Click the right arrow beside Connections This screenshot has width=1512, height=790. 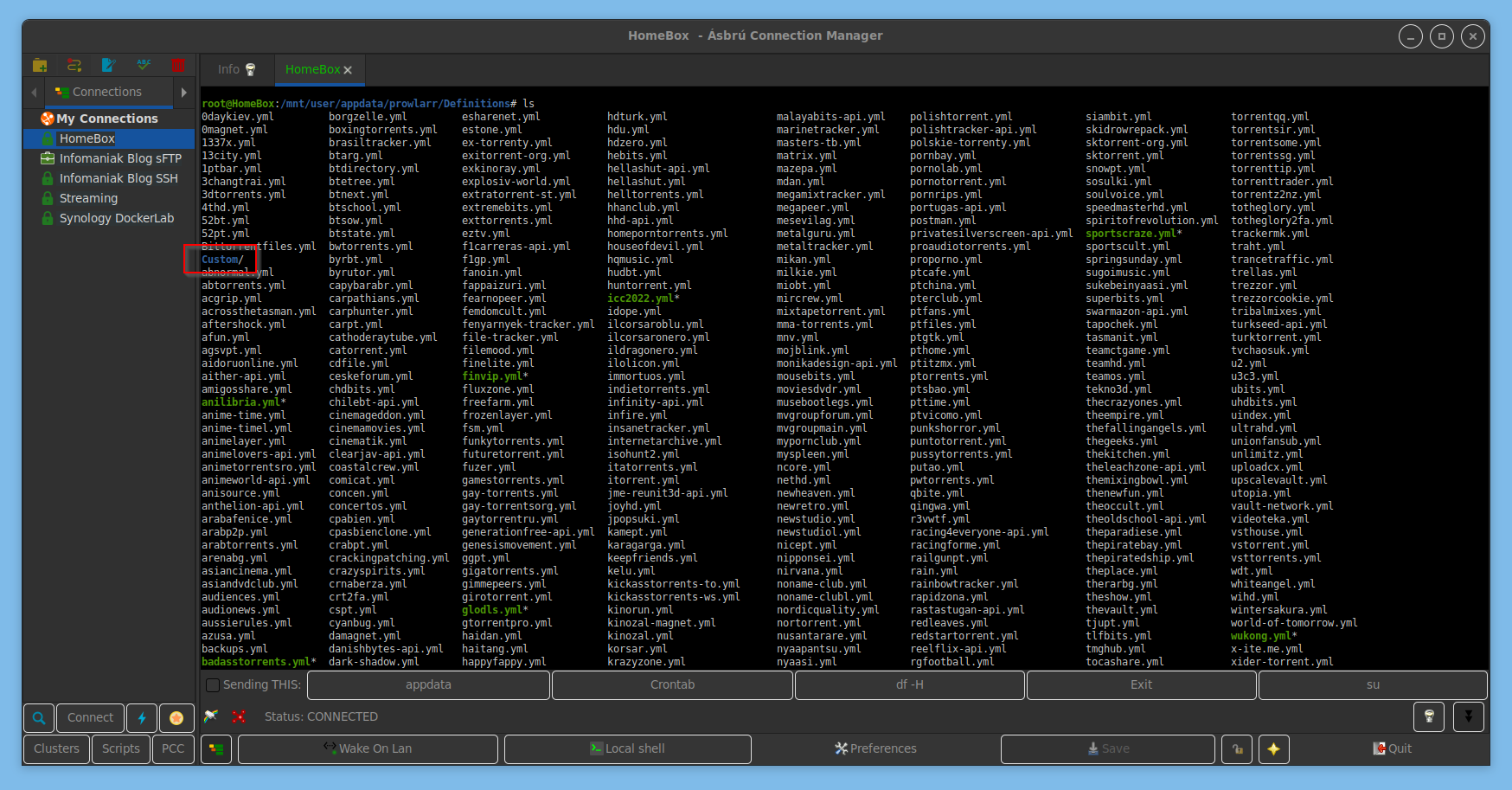coord(183,92)
